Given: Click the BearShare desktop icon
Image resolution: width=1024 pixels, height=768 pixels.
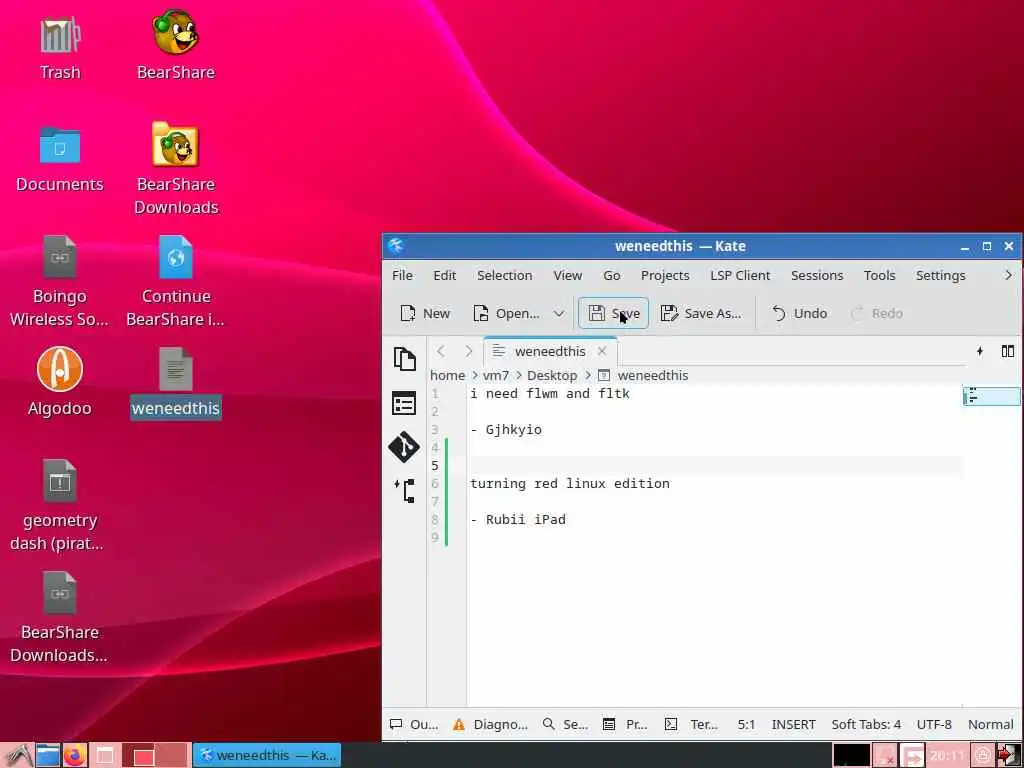Looking at the screenshot, I should [176, 44].
